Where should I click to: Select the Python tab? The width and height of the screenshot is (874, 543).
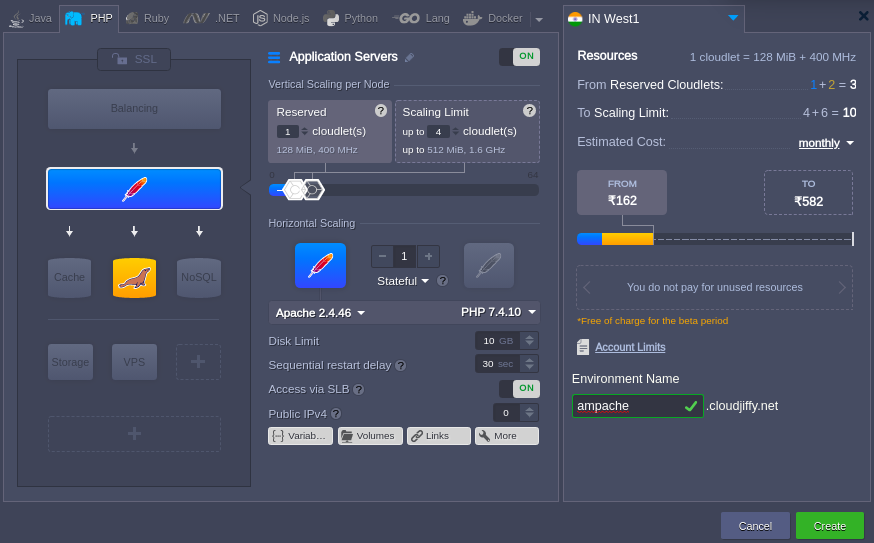pos(351,18)
